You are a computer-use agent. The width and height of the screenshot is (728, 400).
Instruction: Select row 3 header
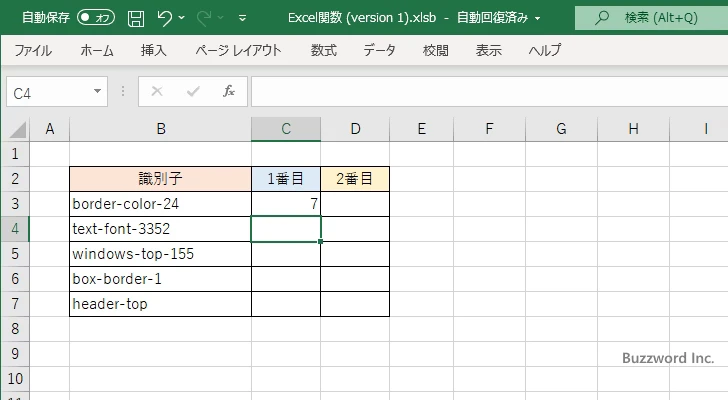tap(15, 204)
